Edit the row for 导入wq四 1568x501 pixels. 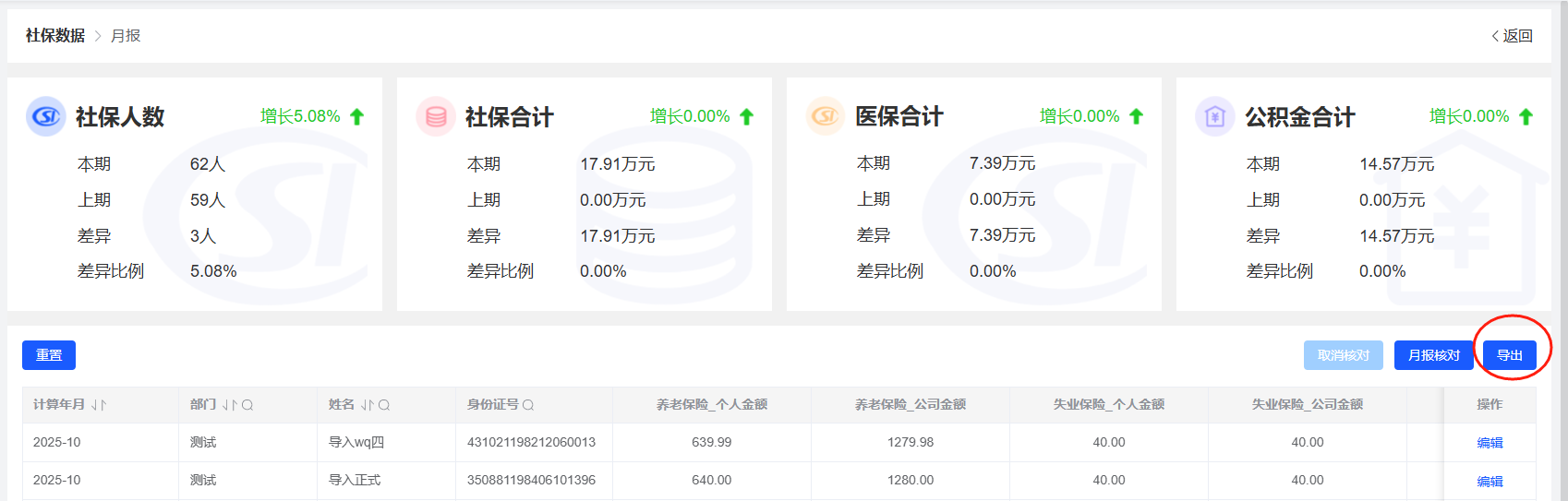[x=1490, y=443]
